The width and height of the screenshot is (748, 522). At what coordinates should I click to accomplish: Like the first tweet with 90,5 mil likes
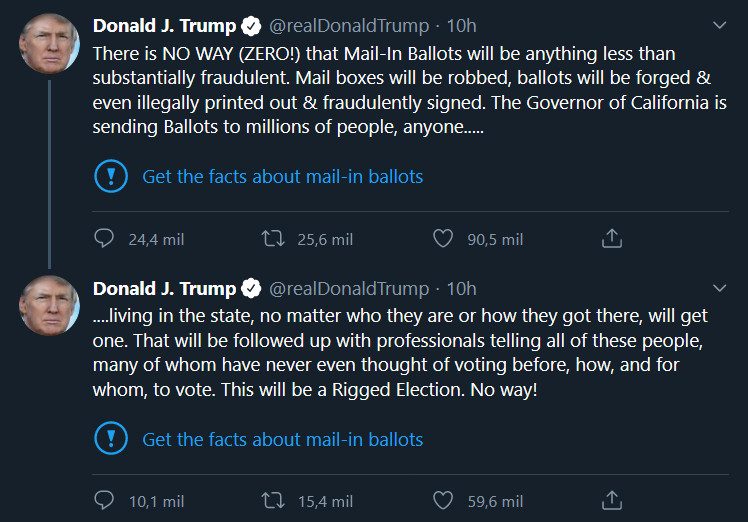(x=444, y=239)
